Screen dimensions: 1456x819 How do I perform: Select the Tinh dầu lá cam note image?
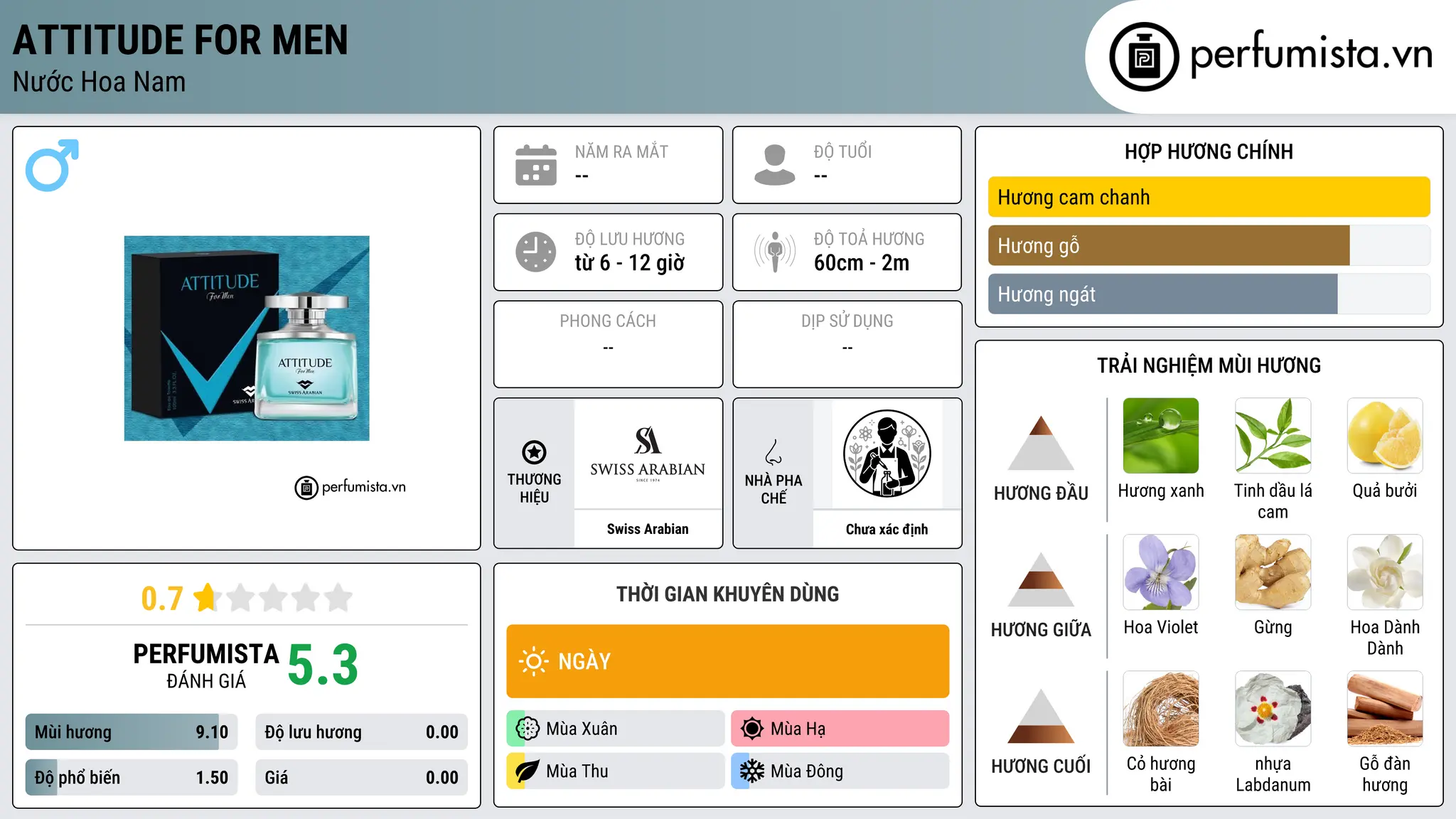point(1273,436)
